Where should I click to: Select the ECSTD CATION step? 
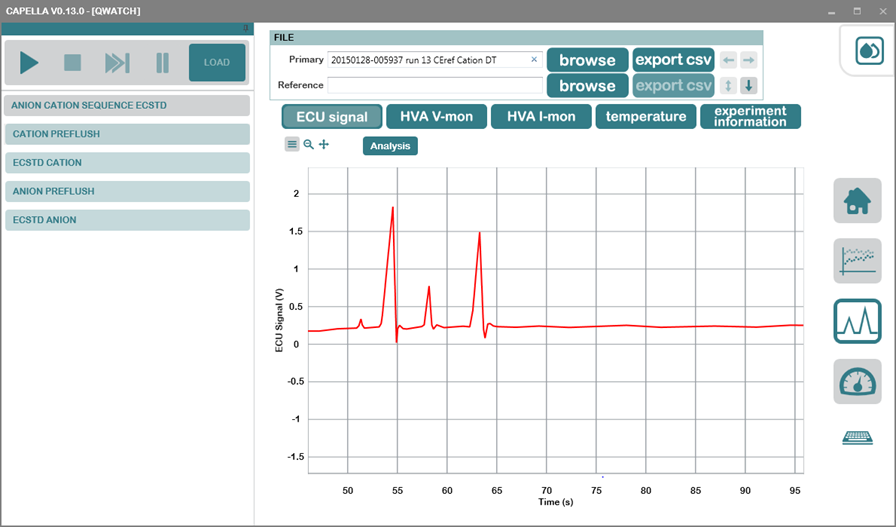pyautogui.click(x=127, y=163)
